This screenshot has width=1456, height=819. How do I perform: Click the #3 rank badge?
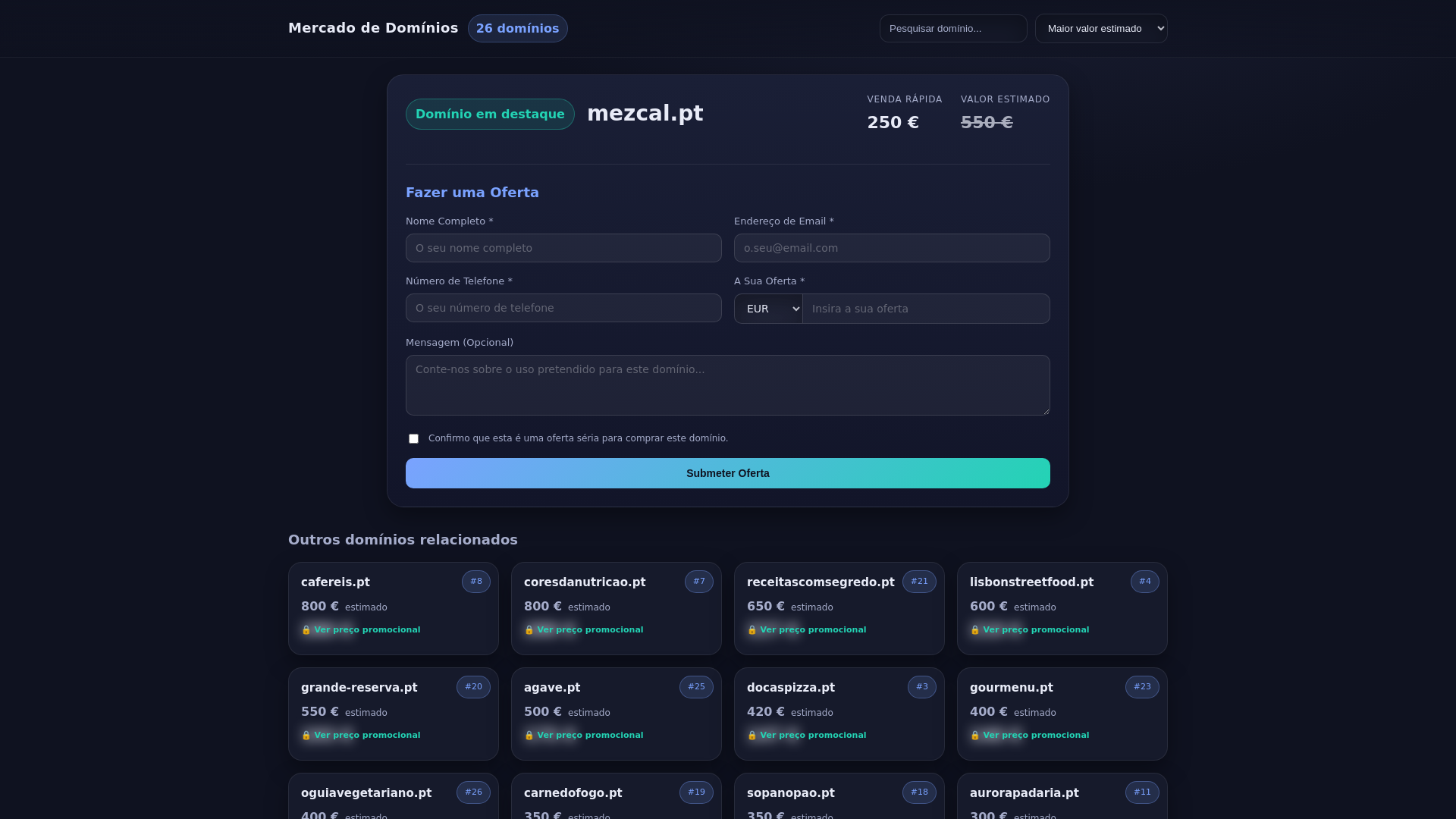922,687
